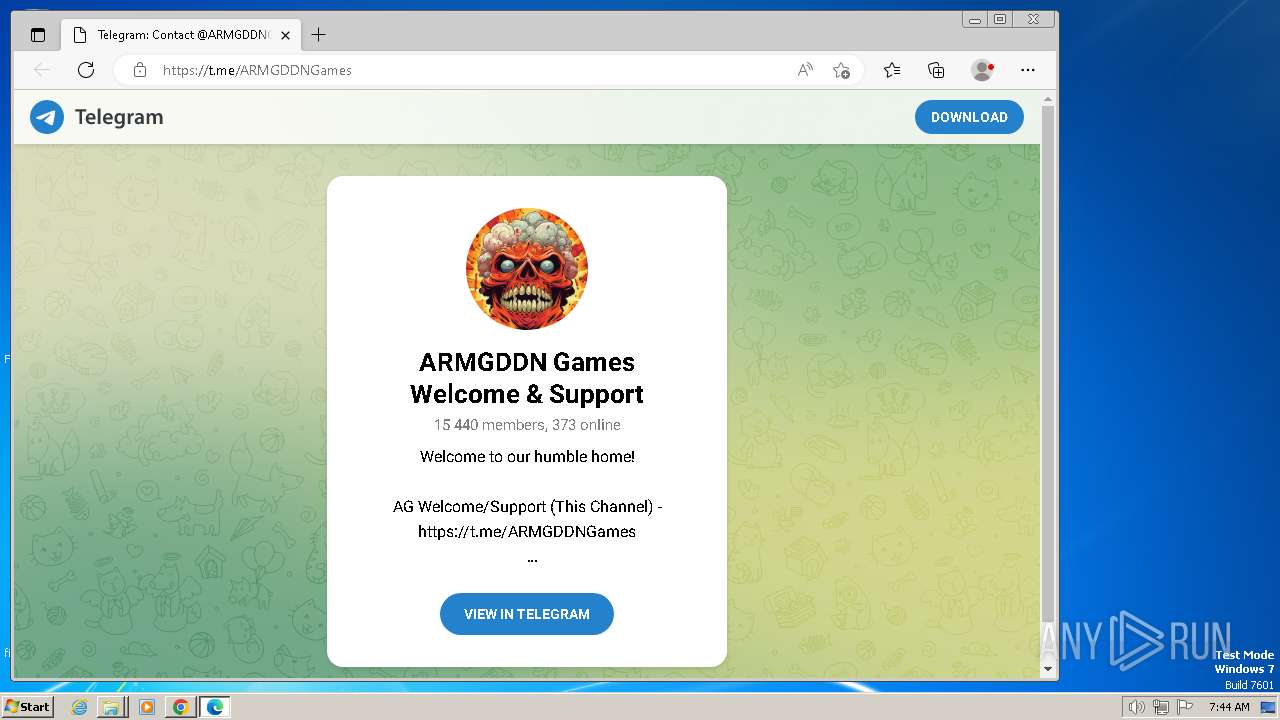The width and height of the screenshot is (1280, 720).
Task: Open the volume control tray icon
Action: tap(1136, 707)
